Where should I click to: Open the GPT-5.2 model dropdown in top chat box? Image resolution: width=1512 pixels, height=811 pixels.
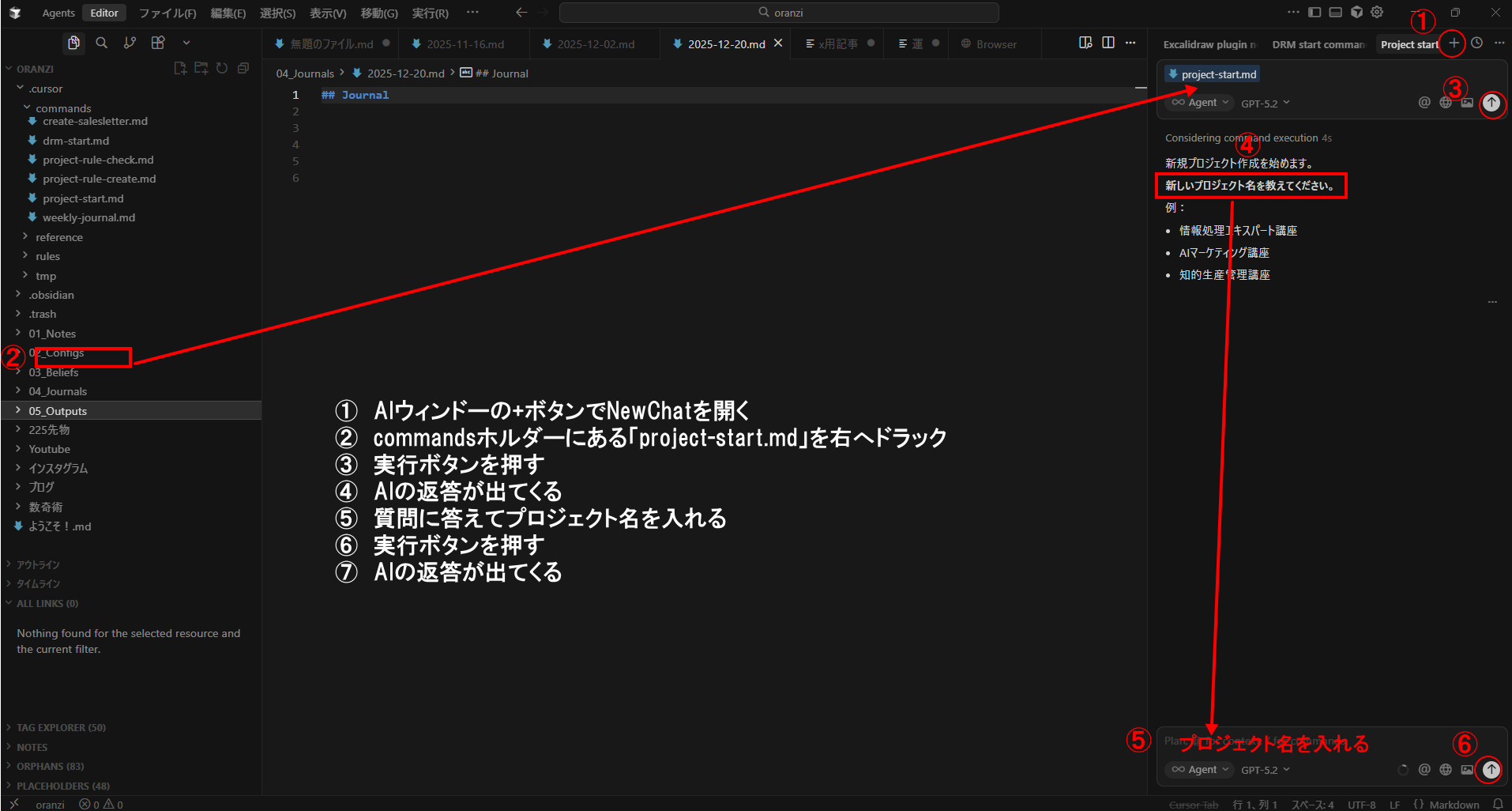[1265, 104]
